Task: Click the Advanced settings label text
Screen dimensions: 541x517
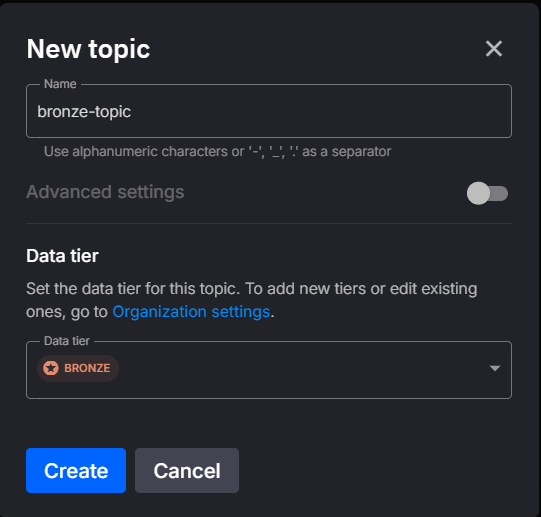Action: coord(105,192)
